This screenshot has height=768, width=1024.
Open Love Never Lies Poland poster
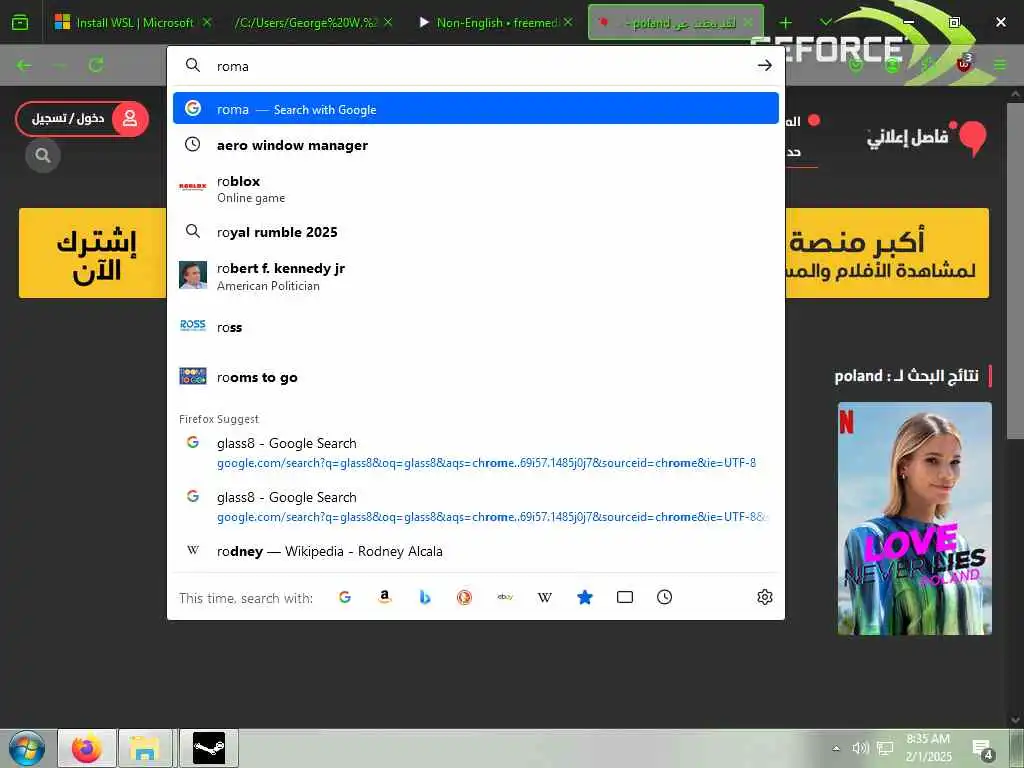(914, 518)
